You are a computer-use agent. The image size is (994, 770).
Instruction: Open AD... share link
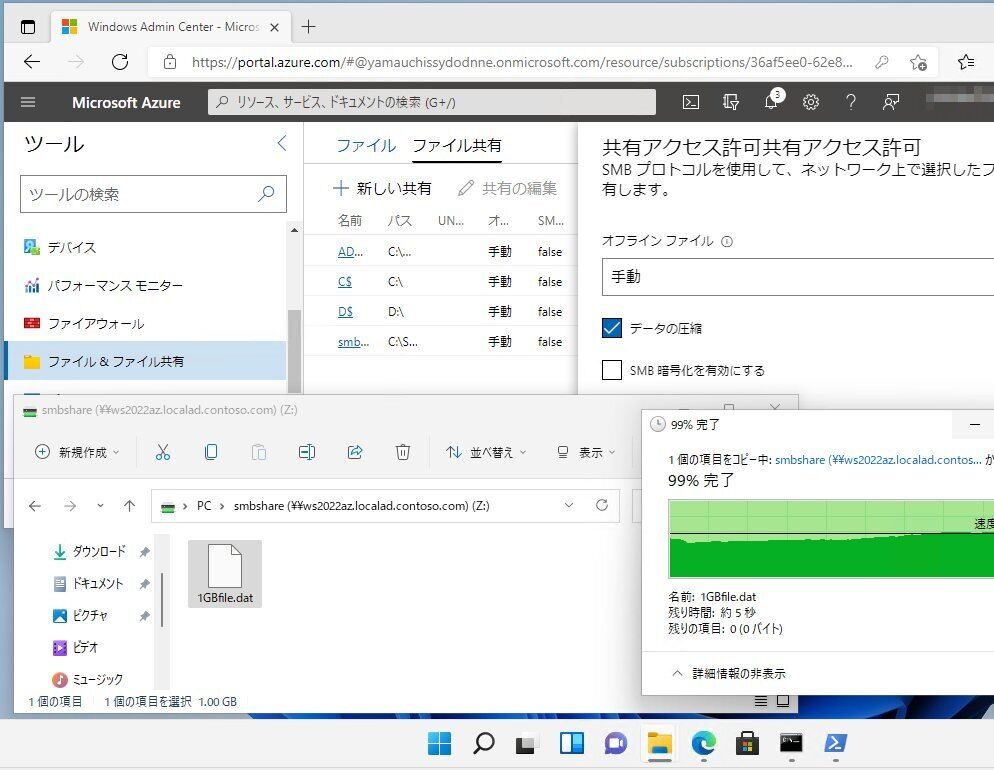coord(350,252)
